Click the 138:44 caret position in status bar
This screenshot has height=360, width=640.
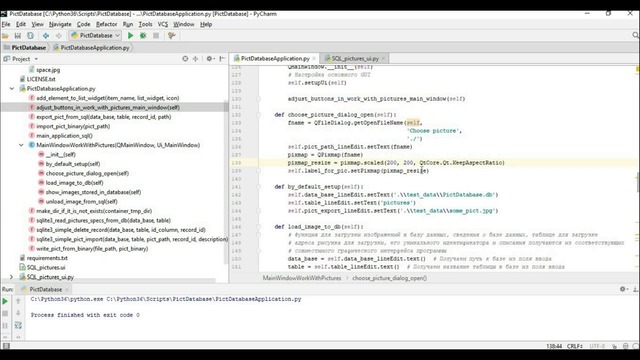point(554,346)
